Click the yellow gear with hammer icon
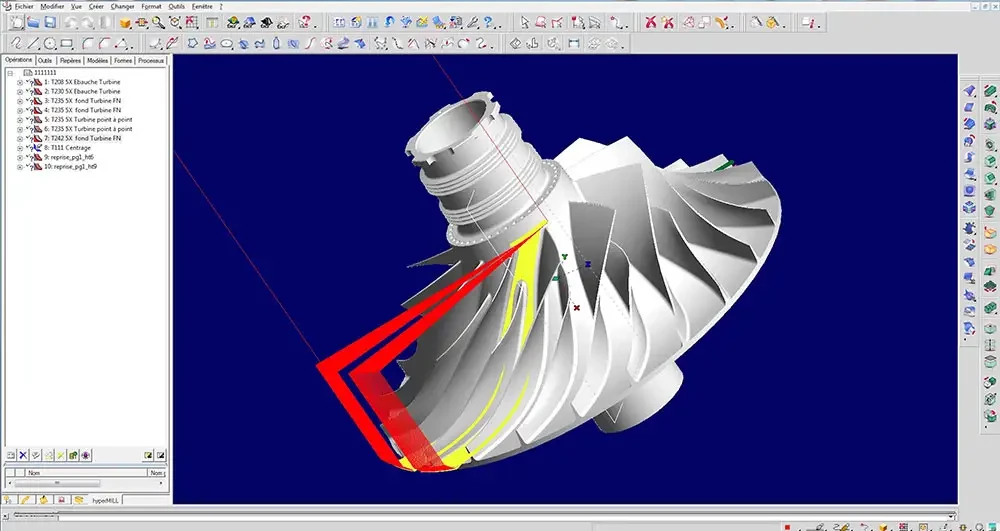1000x531 pixels. click(x=772, y=23)
